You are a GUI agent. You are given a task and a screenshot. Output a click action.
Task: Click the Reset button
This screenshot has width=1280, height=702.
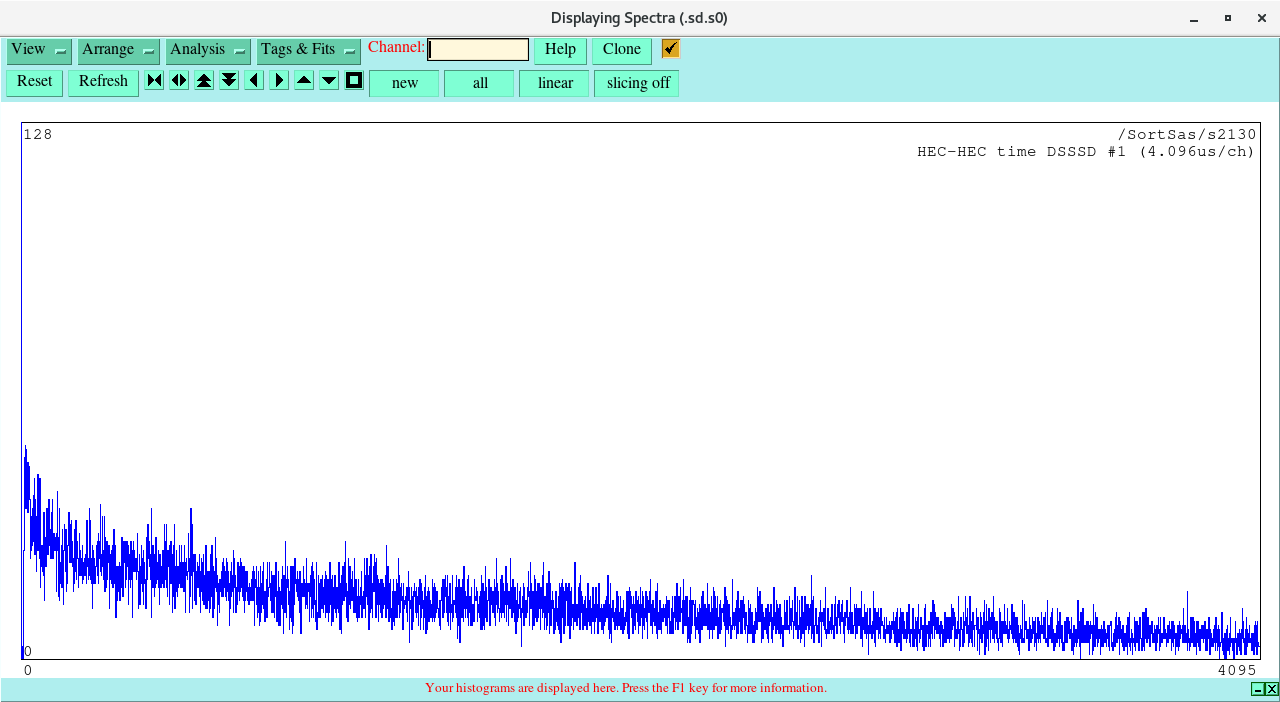35,82
